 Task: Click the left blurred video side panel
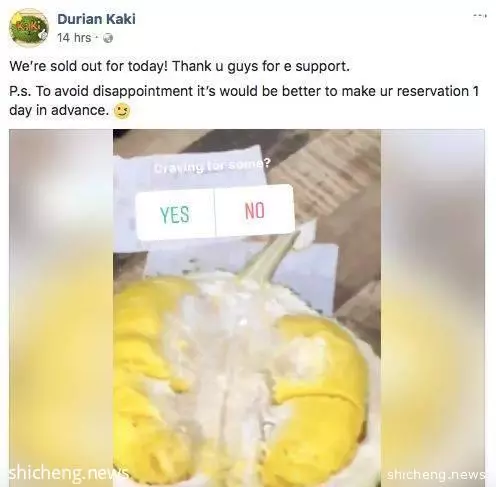(61, 307)
